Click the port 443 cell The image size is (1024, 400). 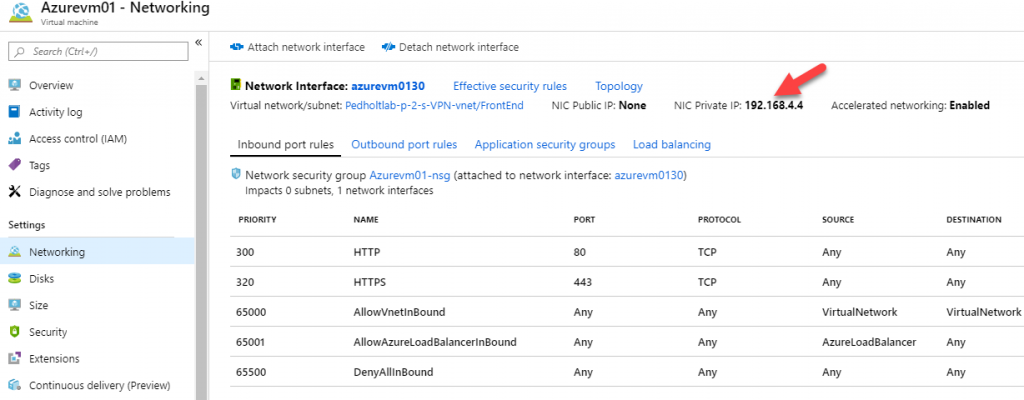coord(583,282)
